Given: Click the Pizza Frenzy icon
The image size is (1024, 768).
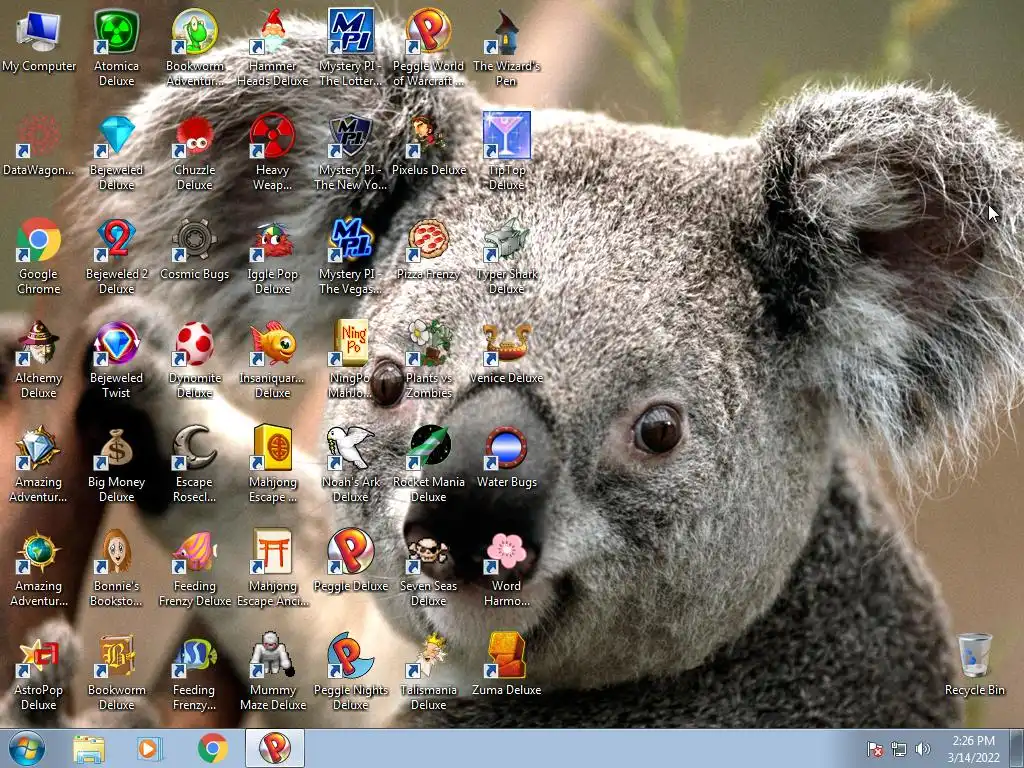Looking at the screenshot, I should coord(428,240).
